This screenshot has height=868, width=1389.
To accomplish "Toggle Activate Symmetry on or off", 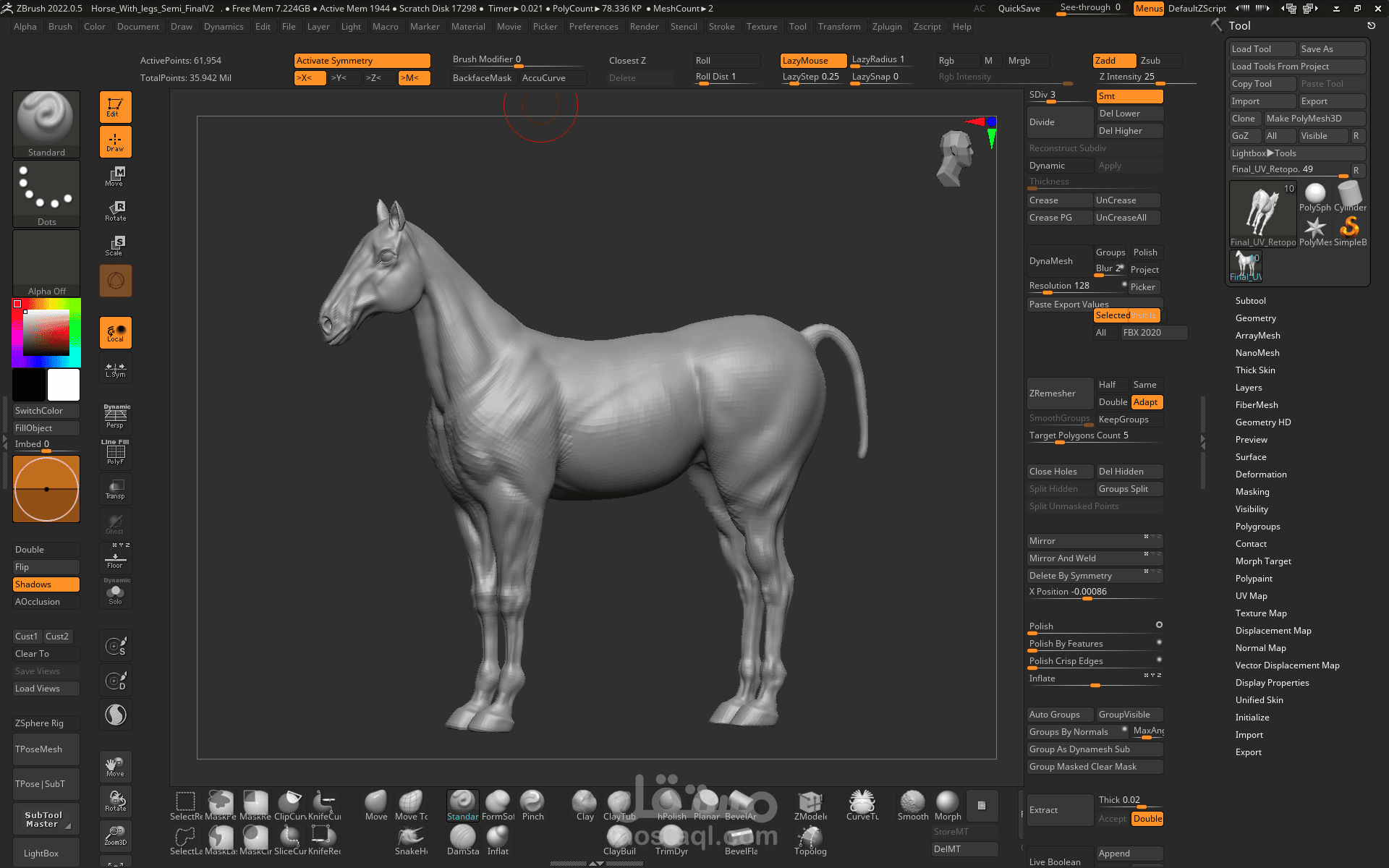I will [362, 61].
